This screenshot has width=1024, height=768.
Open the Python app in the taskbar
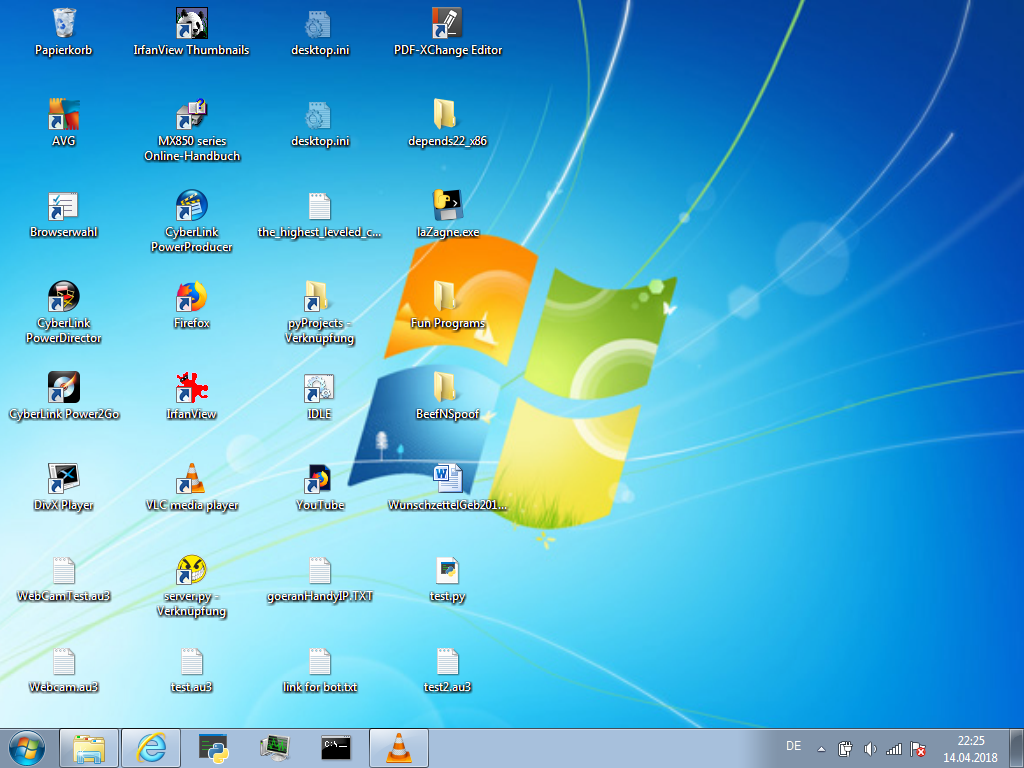point(213,748)
